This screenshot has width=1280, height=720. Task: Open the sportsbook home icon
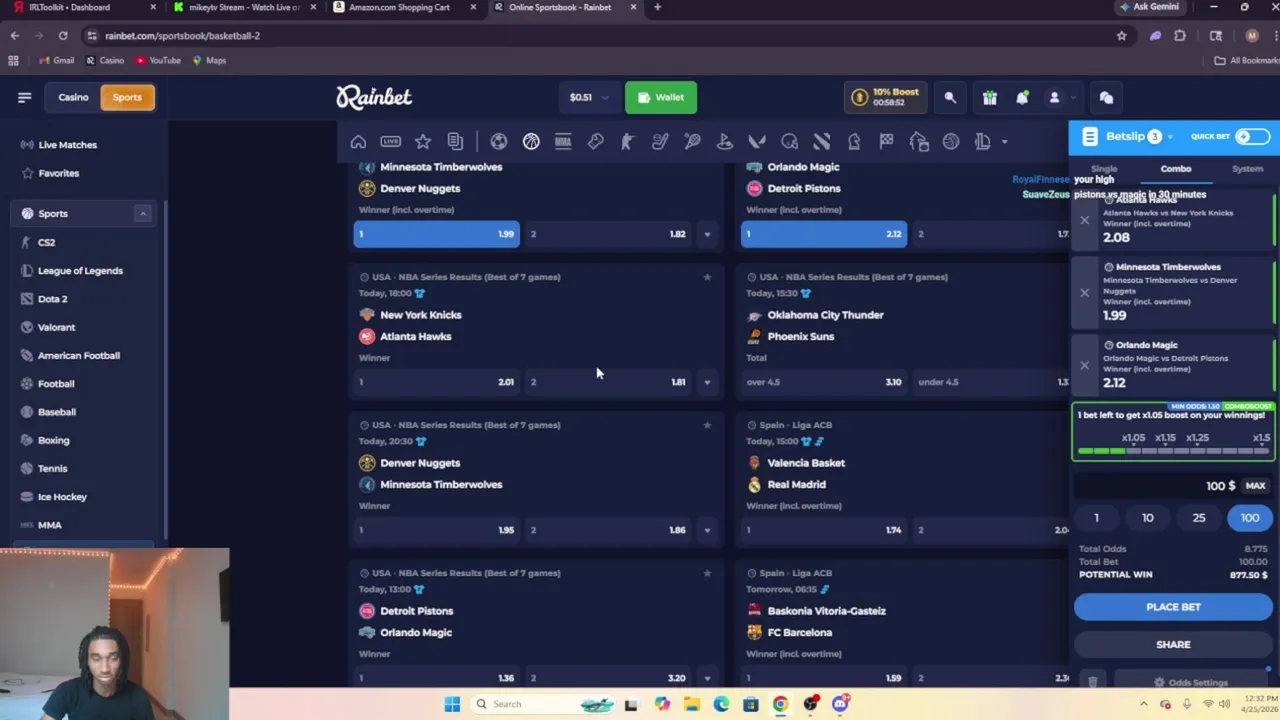click(x=358, y=142)
